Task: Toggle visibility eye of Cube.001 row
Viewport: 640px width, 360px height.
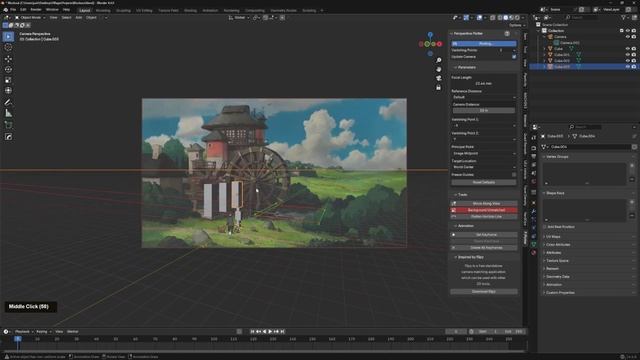Action: point(627,55)
